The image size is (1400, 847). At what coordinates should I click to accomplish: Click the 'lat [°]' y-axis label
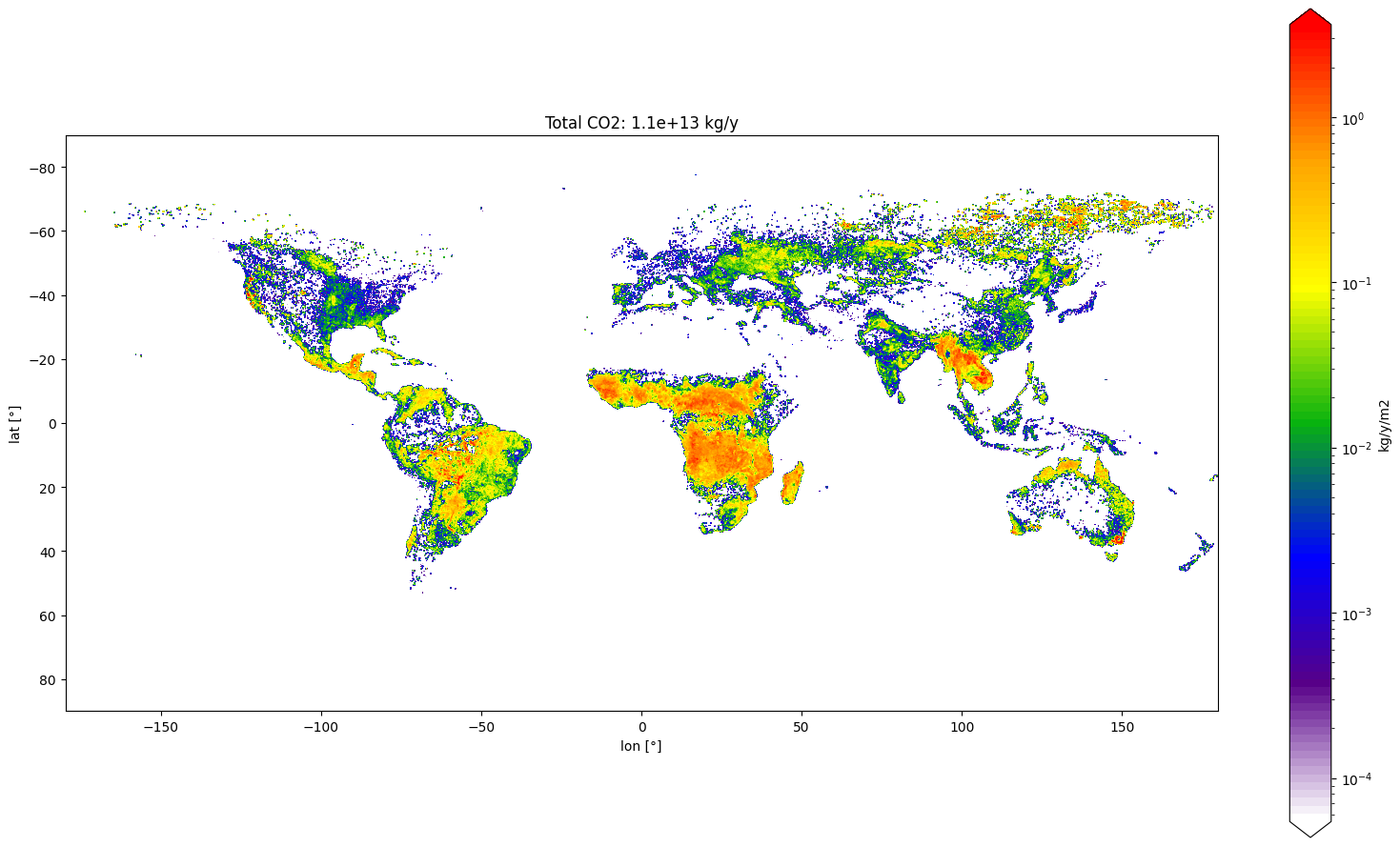click(x=13, y=424)
